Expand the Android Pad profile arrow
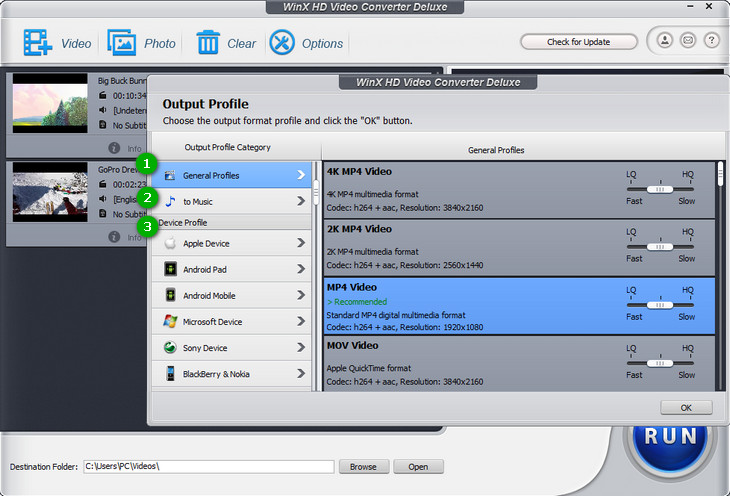This screenshot has height=496, width=730. [x=300, y=270]
